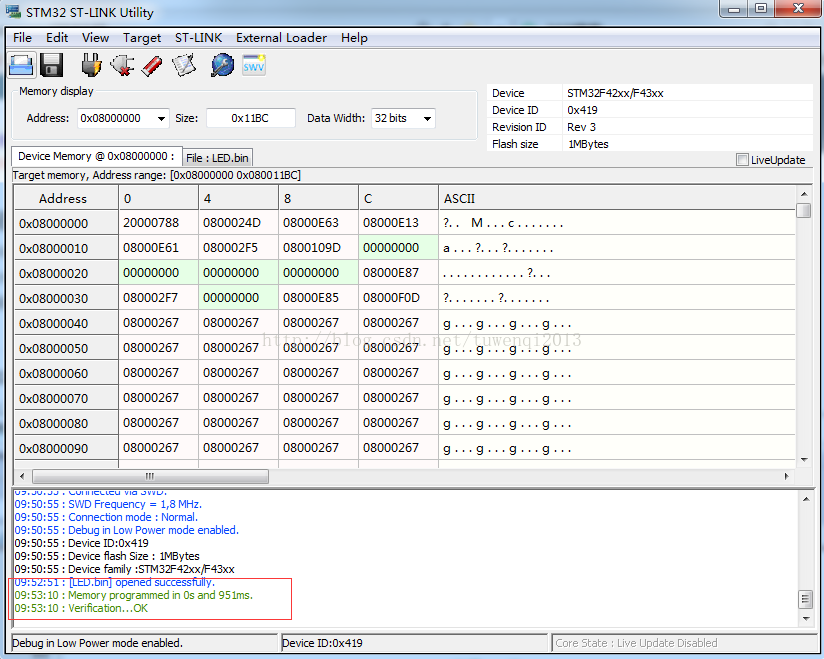This screenshot has height=659, width=824.
Task: Disconnect from target icon
Action: pyautogui.click(x=122, y=66)
